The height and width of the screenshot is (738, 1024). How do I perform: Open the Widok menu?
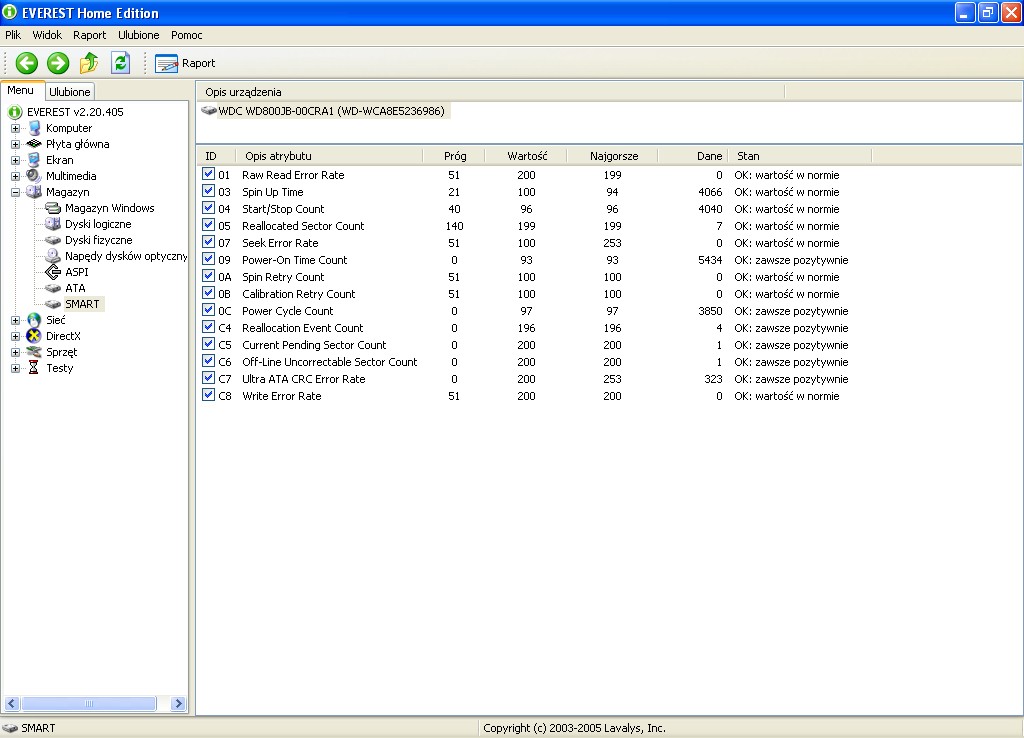click(x=47, y=35)
